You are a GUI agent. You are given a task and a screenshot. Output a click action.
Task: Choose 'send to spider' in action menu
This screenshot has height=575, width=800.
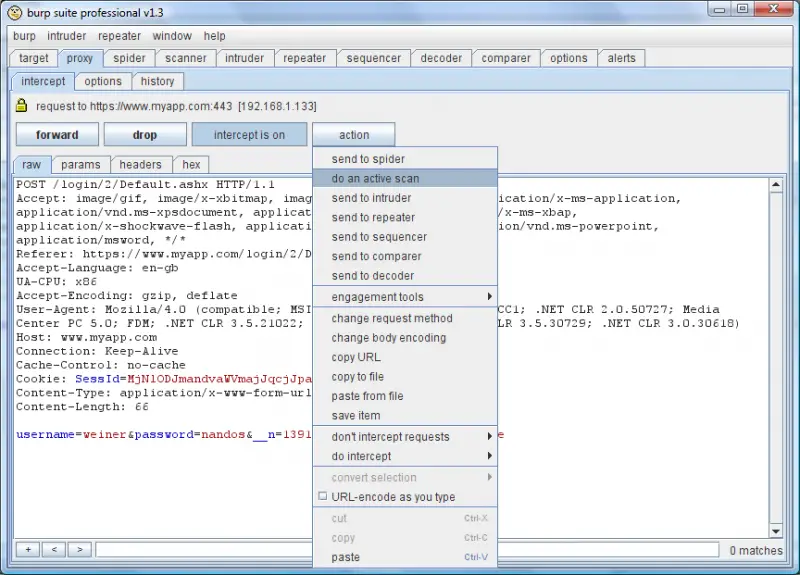pyautogui.click(x=405, y=159)
